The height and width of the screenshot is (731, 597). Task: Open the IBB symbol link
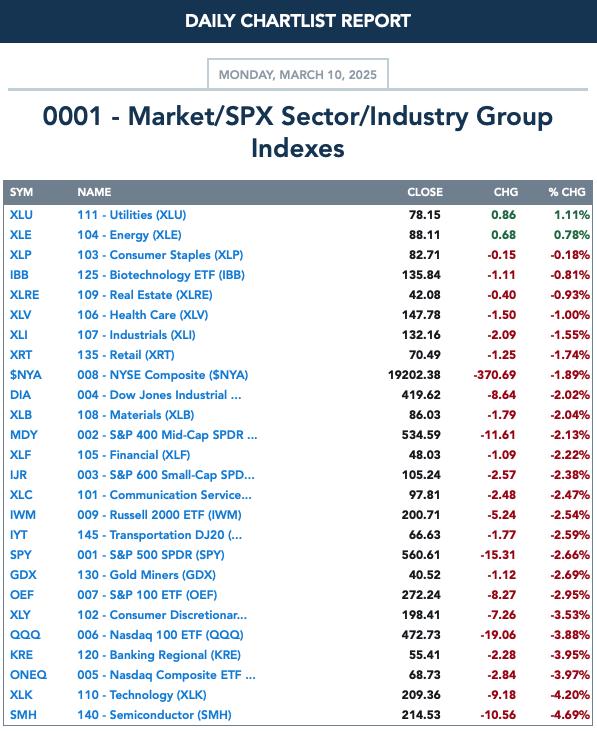[x=19, y=275]
